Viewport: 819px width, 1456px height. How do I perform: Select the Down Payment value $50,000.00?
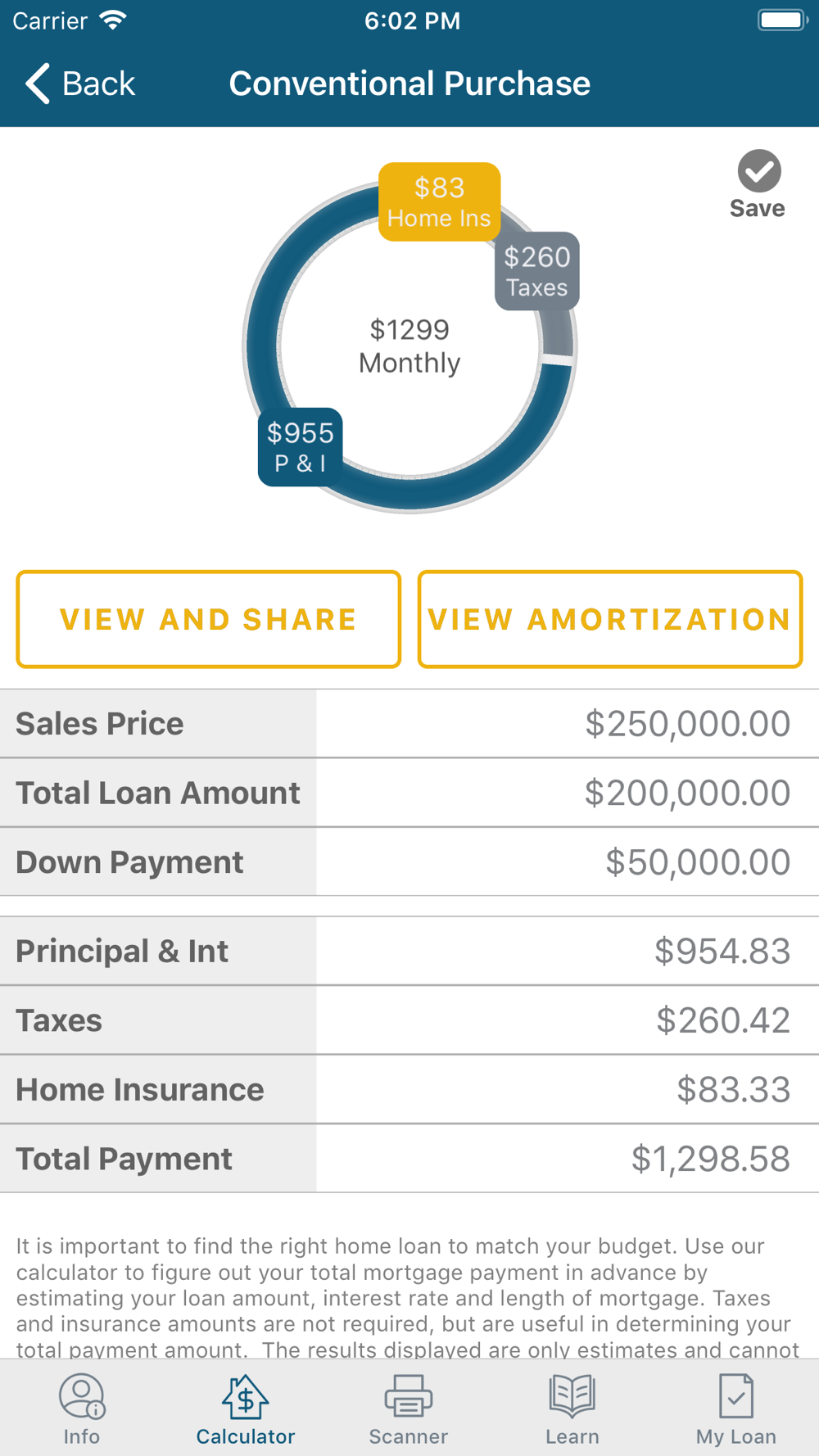click(698, 862)
